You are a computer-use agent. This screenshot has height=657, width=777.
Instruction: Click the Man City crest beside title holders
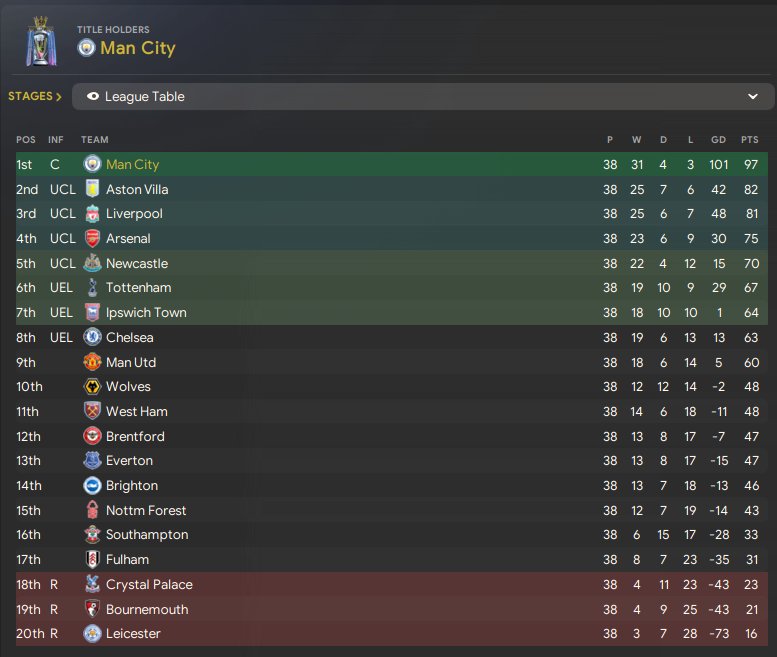86,48
